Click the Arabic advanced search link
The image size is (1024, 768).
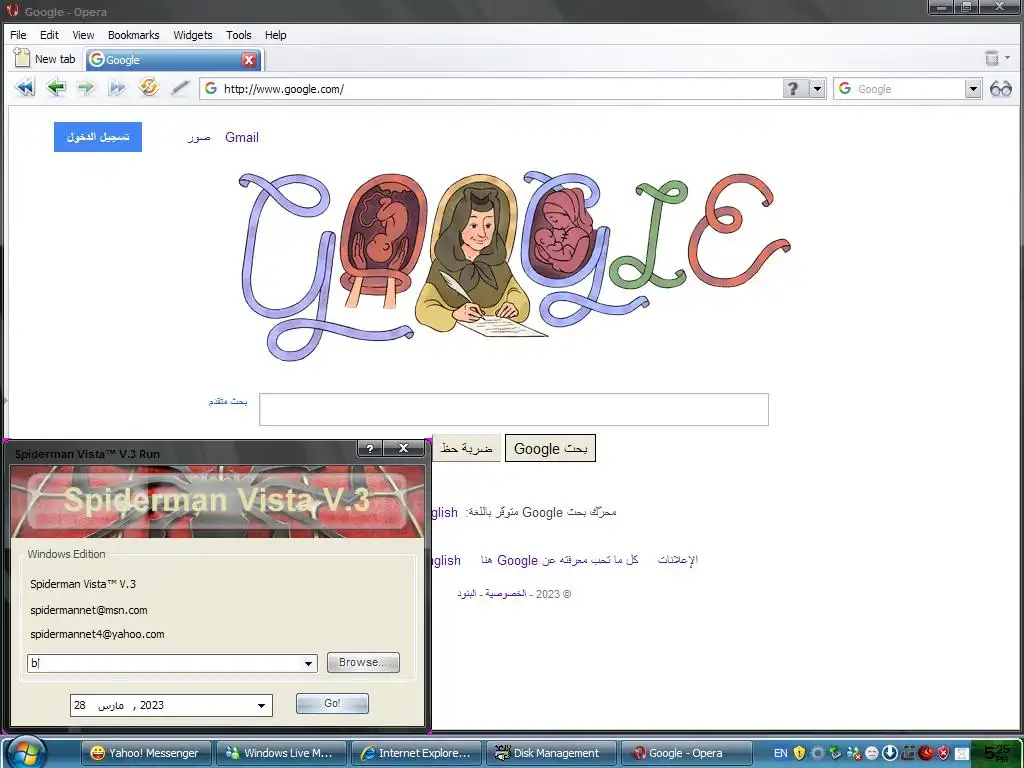click(228, 401)
